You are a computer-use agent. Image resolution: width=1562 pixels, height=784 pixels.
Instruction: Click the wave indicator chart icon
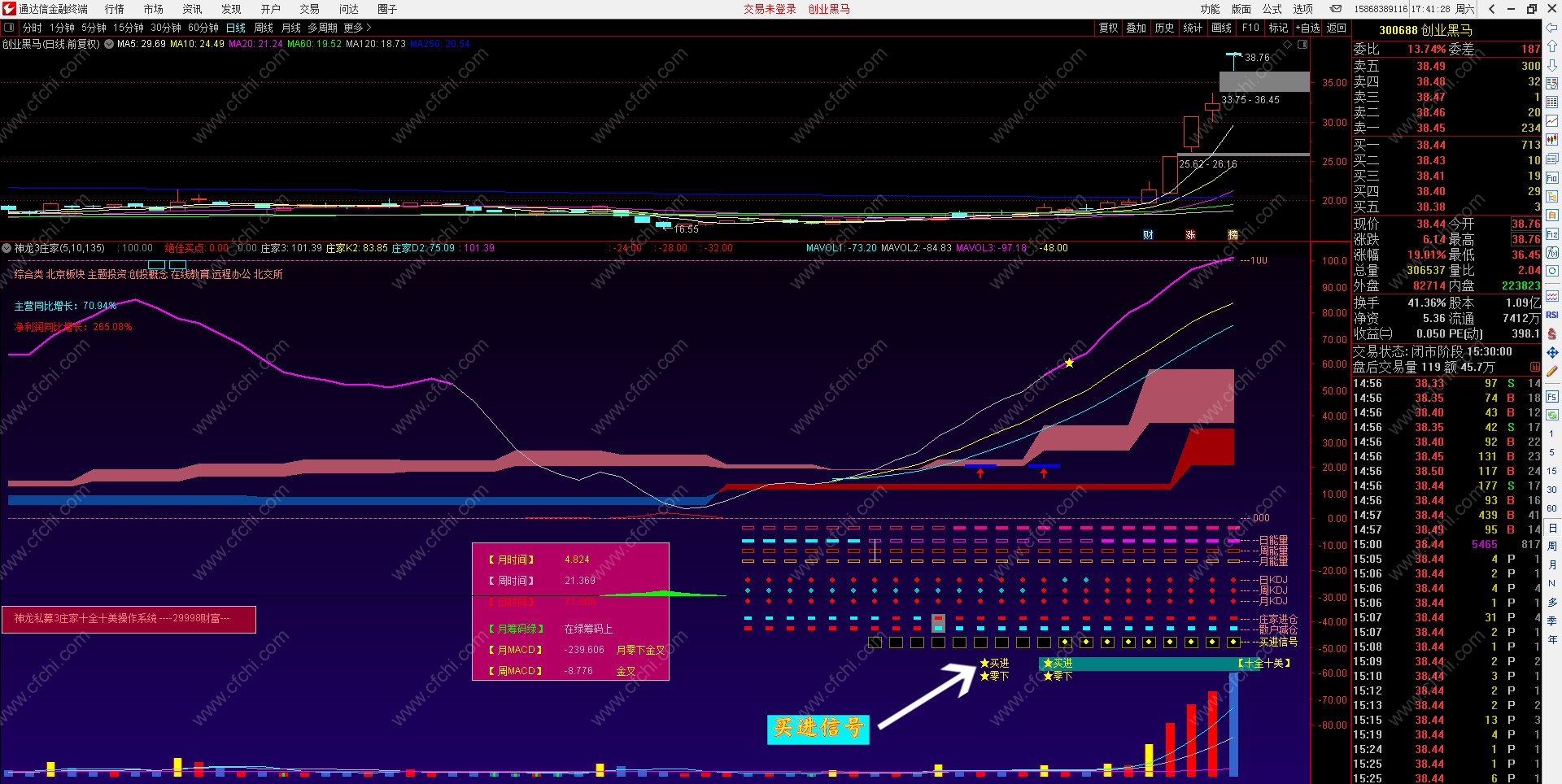coord(1552,296)
